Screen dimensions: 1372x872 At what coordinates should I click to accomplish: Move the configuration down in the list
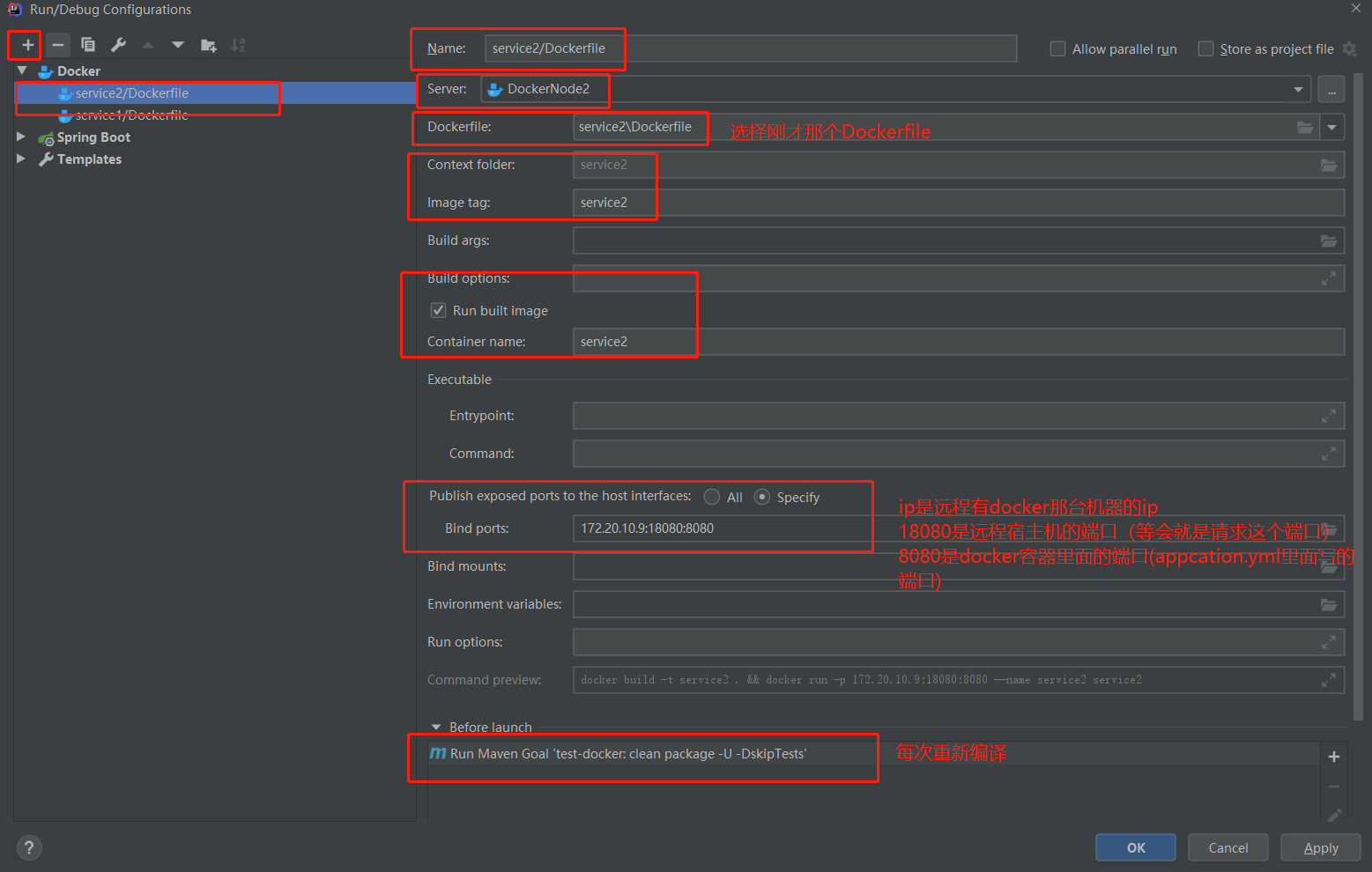click(x=176, y=44)
